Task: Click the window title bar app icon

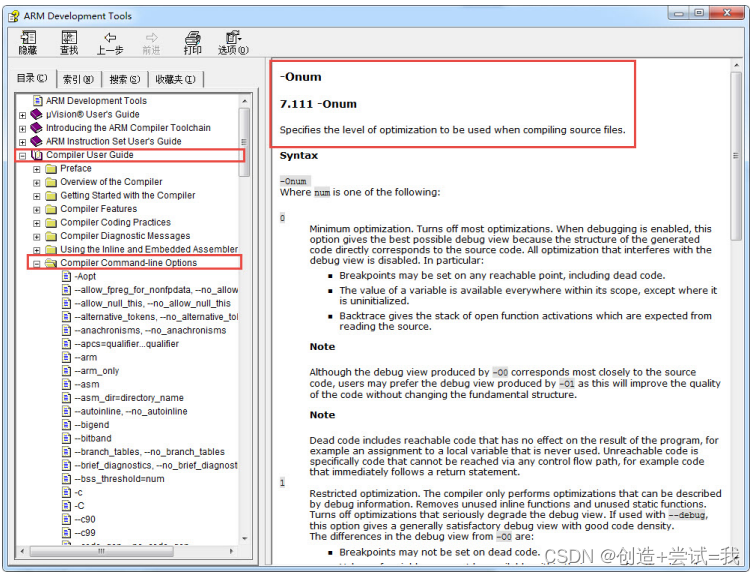Action: (14, 16)
